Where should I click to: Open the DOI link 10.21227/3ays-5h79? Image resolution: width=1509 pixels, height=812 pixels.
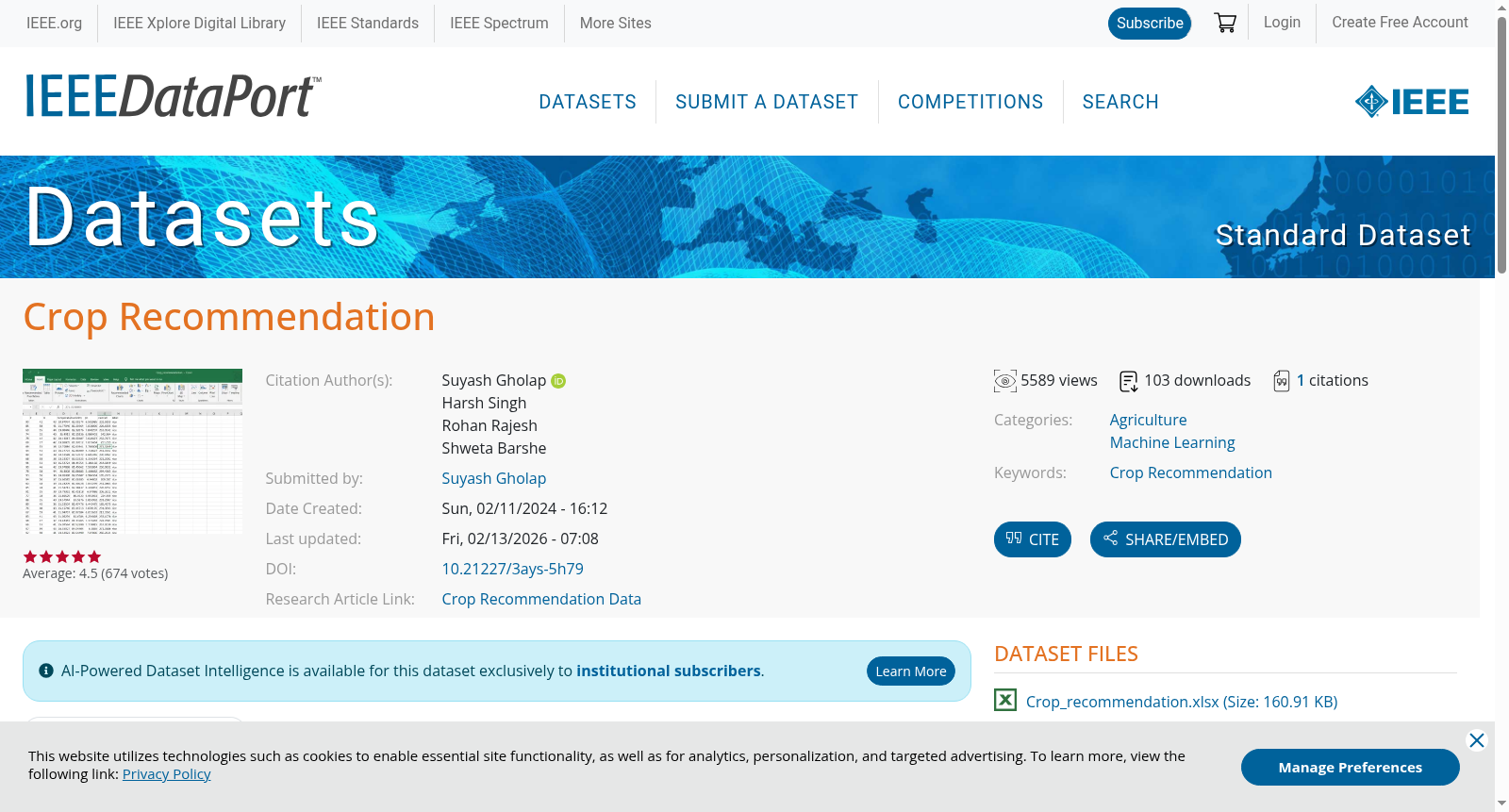513,569
